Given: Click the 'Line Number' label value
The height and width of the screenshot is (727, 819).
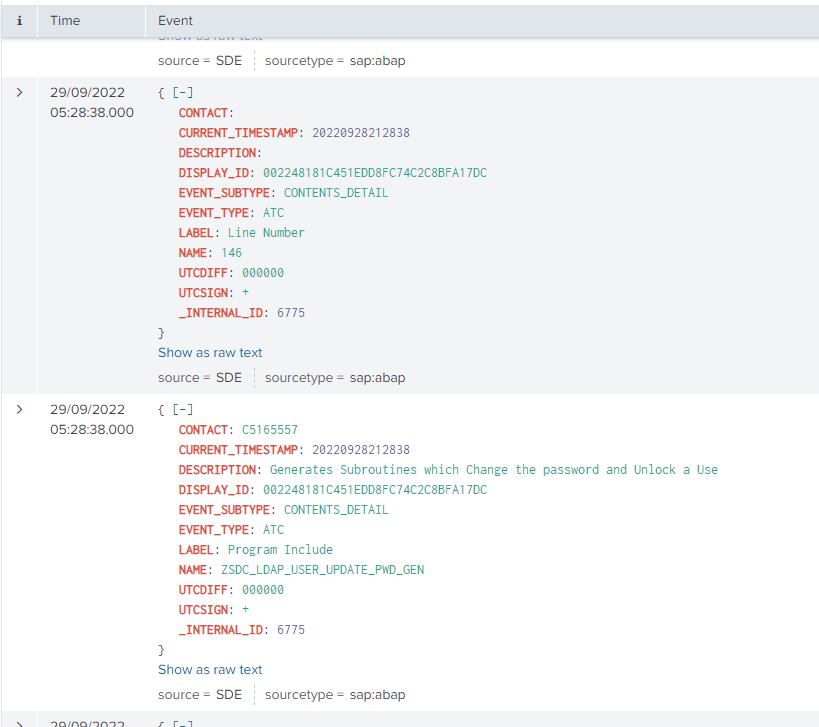Looking at the screenshot, I should (266, 233).
